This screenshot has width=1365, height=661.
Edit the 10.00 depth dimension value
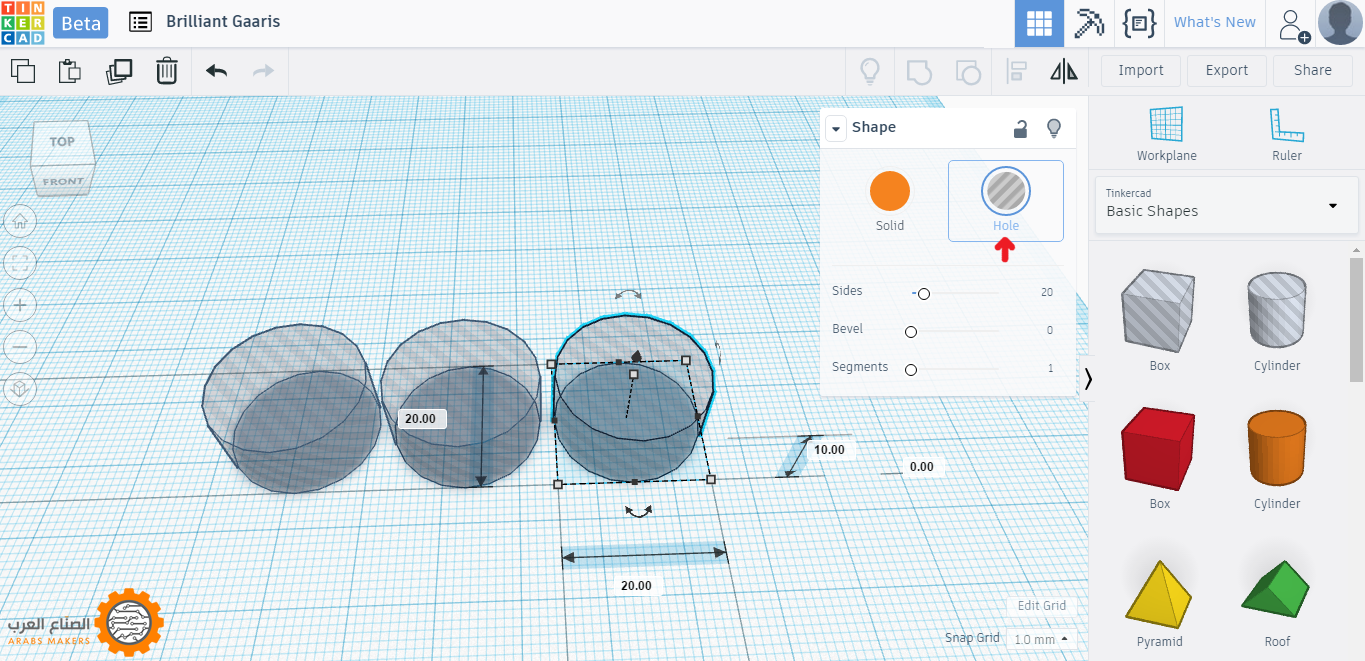pyautogui.click(x=829, y=450)
